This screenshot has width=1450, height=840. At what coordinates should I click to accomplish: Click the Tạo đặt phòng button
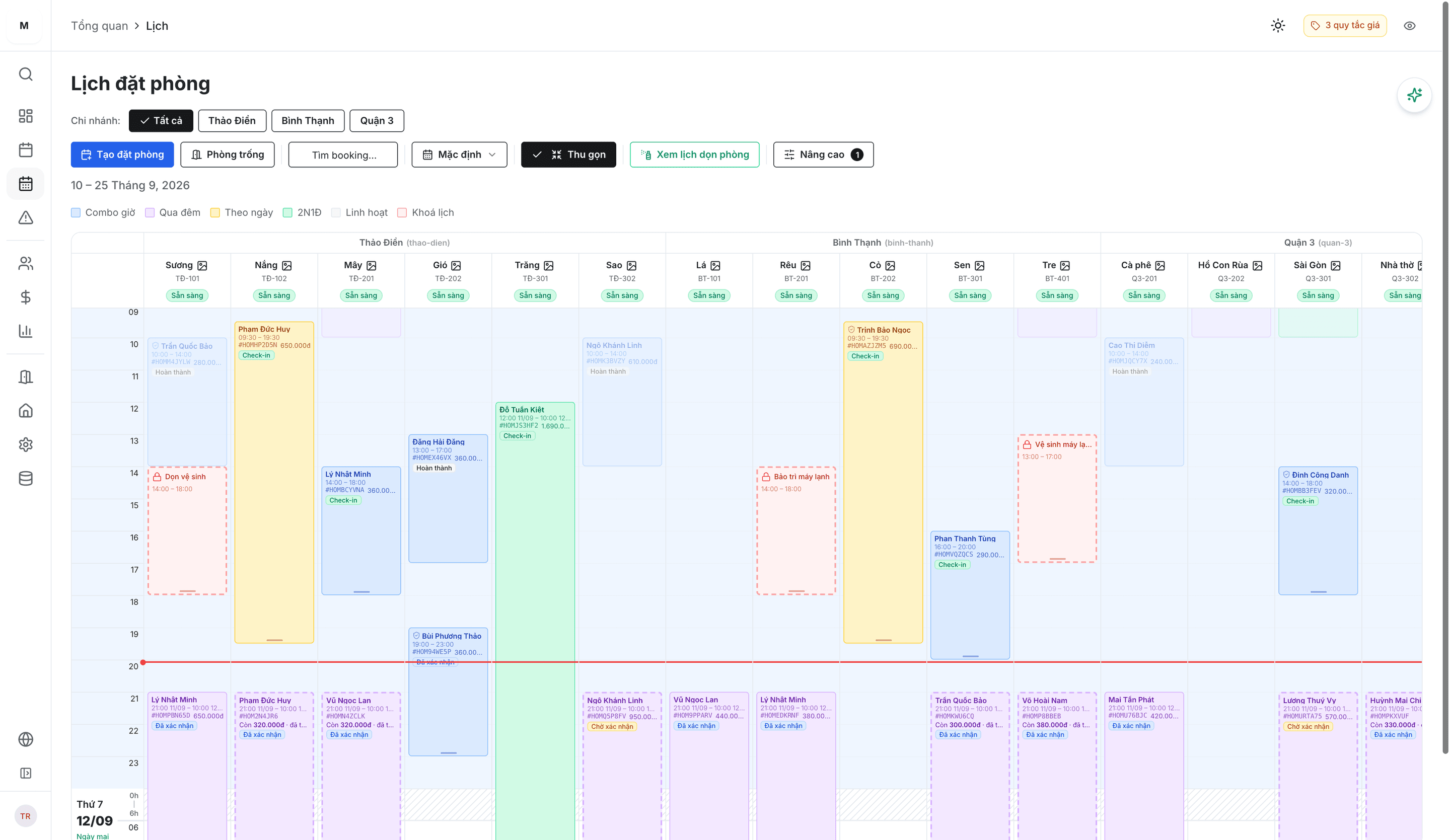point(122,154)
